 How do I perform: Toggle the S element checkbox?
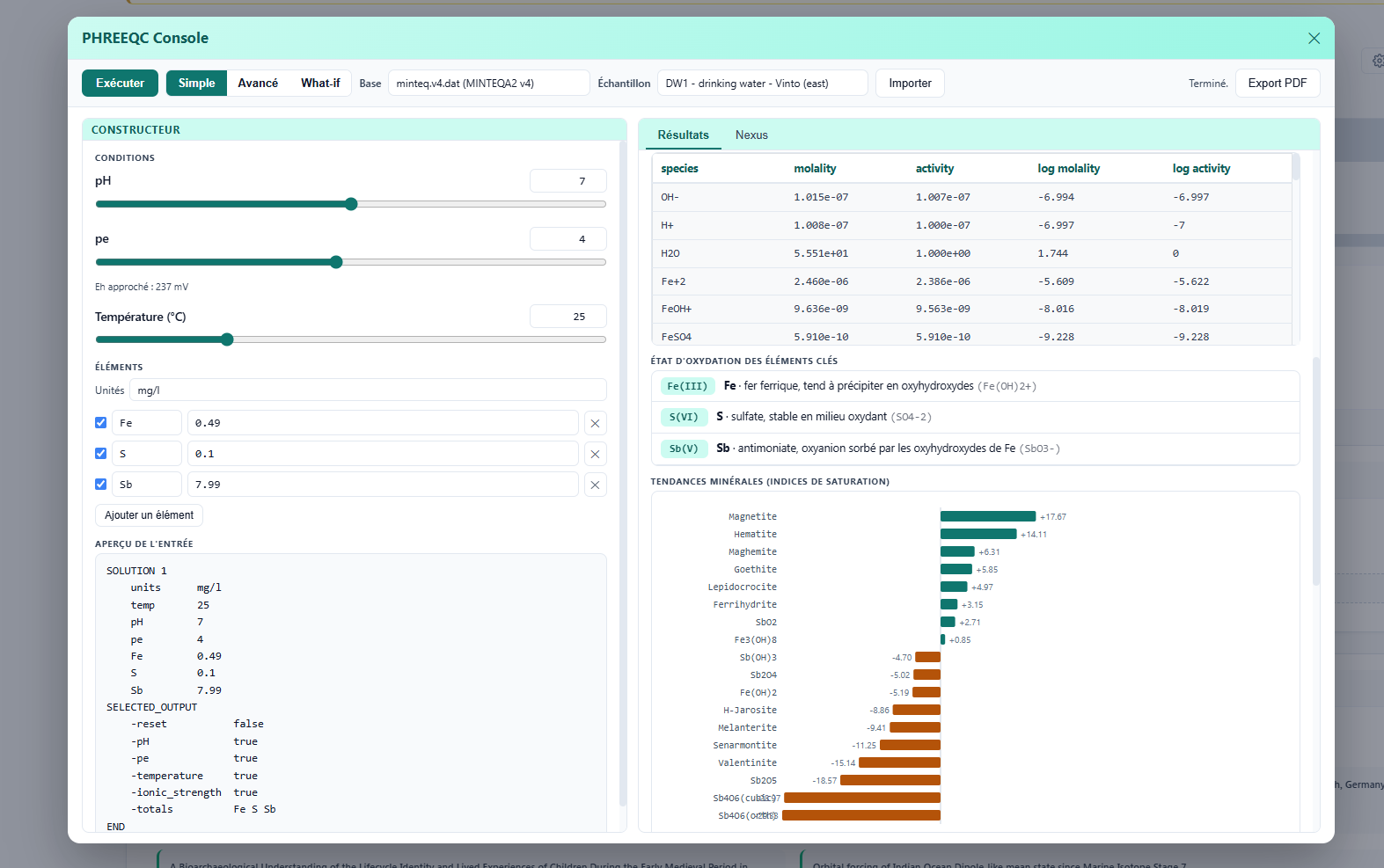tap(100, 454)
